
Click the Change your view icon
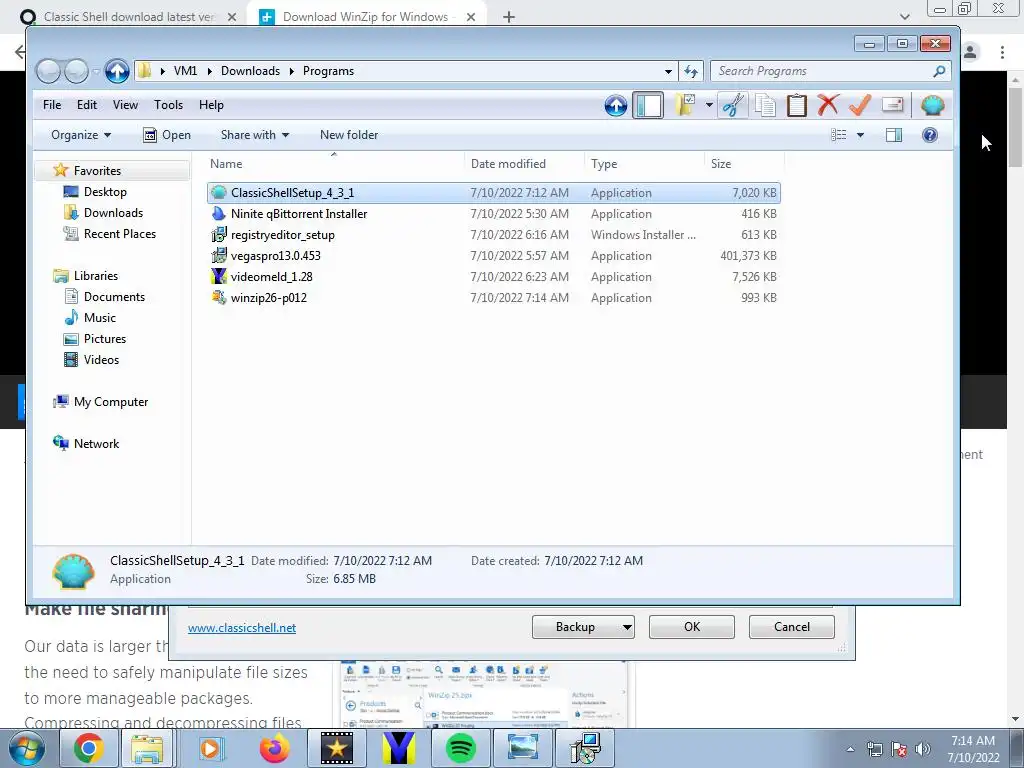pos(839,135)
